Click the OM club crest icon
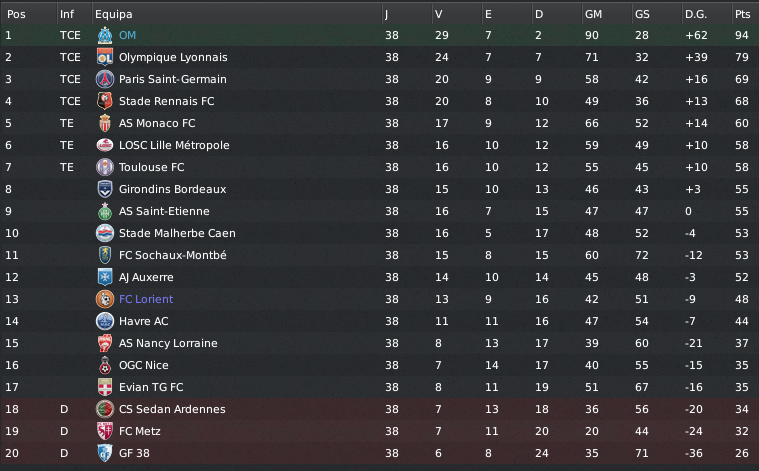The image size is (759, 471). point(104,35)
